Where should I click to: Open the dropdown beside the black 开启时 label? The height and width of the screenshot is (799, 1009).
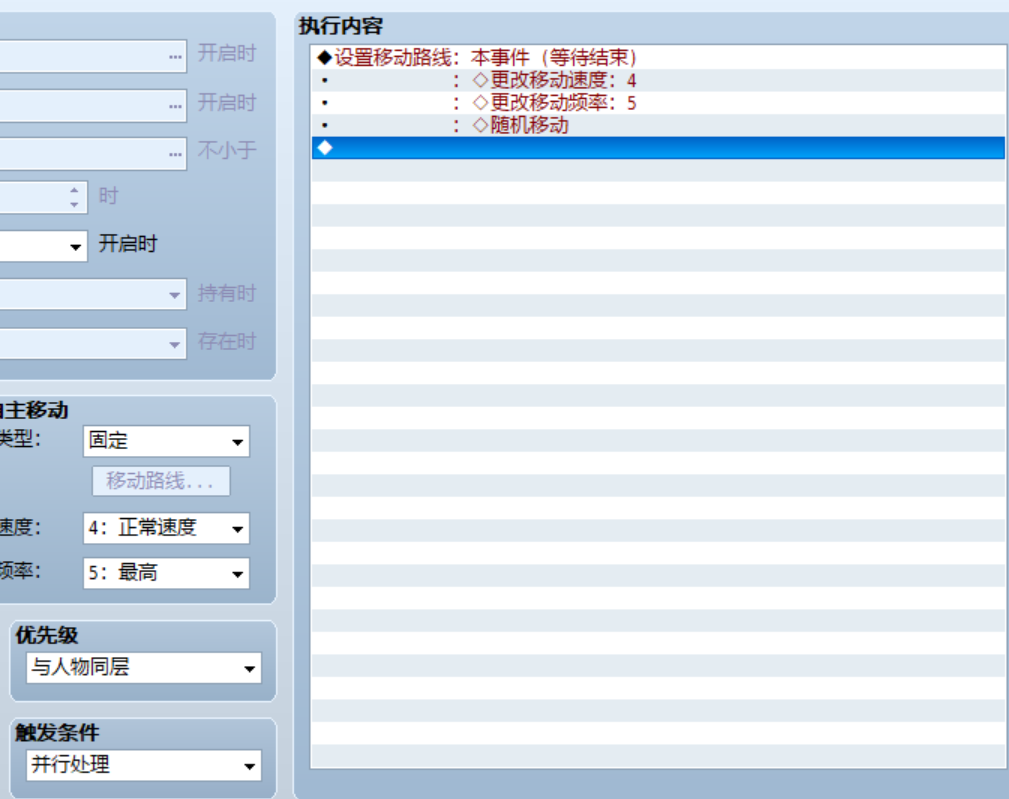pyautogui.click(x=44, y=246)
